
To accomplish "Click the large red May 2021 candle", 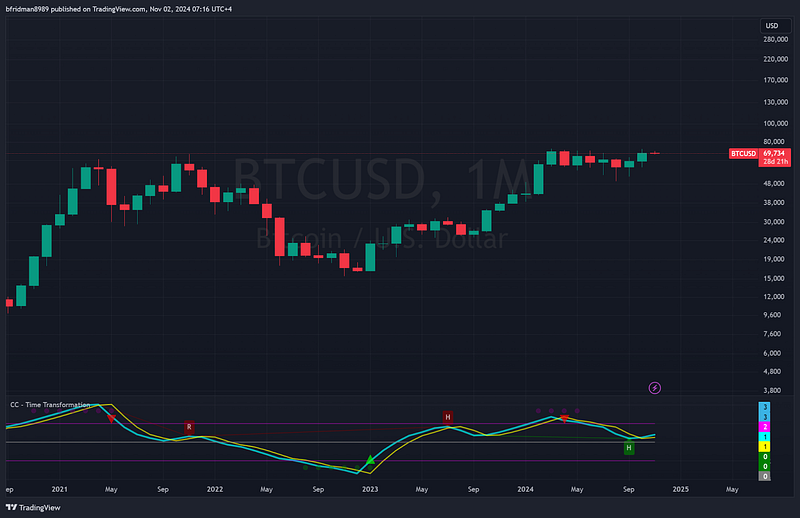I will (x=111, y=187).
